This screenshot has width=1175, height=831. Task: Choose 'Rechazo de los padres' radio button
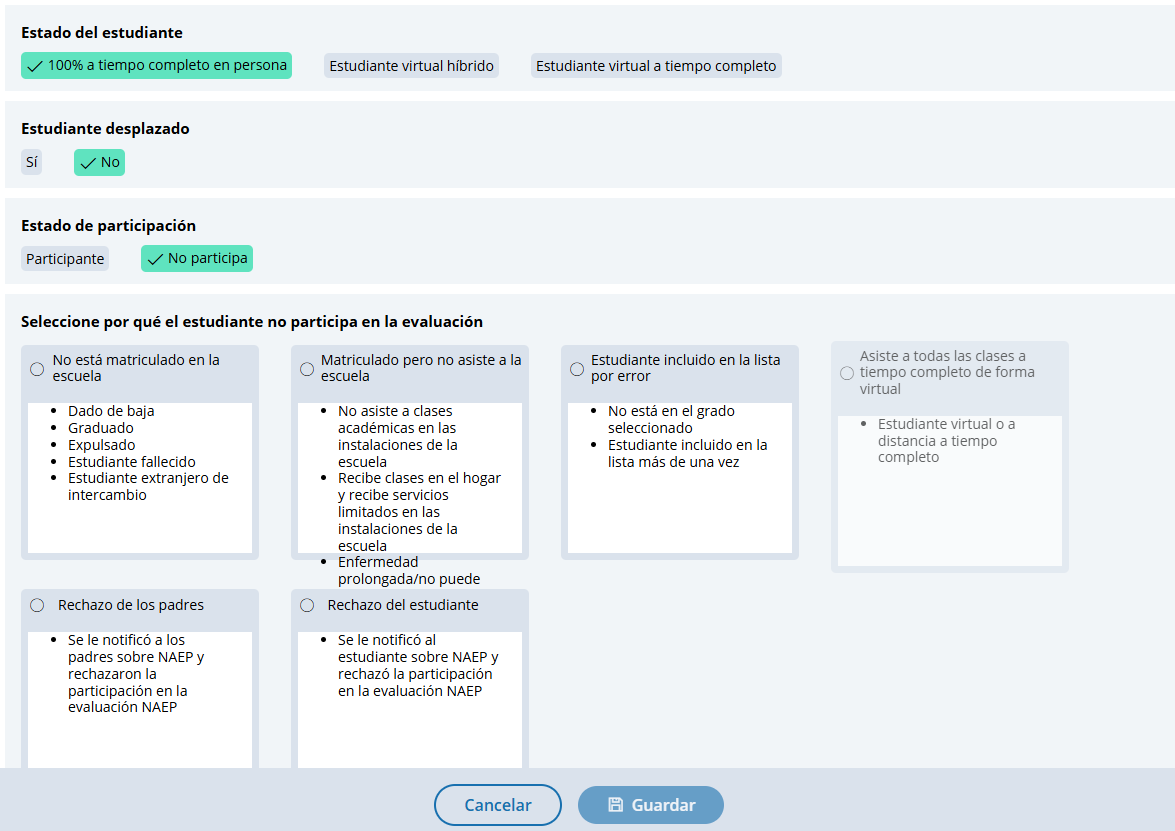coord(37,605)
